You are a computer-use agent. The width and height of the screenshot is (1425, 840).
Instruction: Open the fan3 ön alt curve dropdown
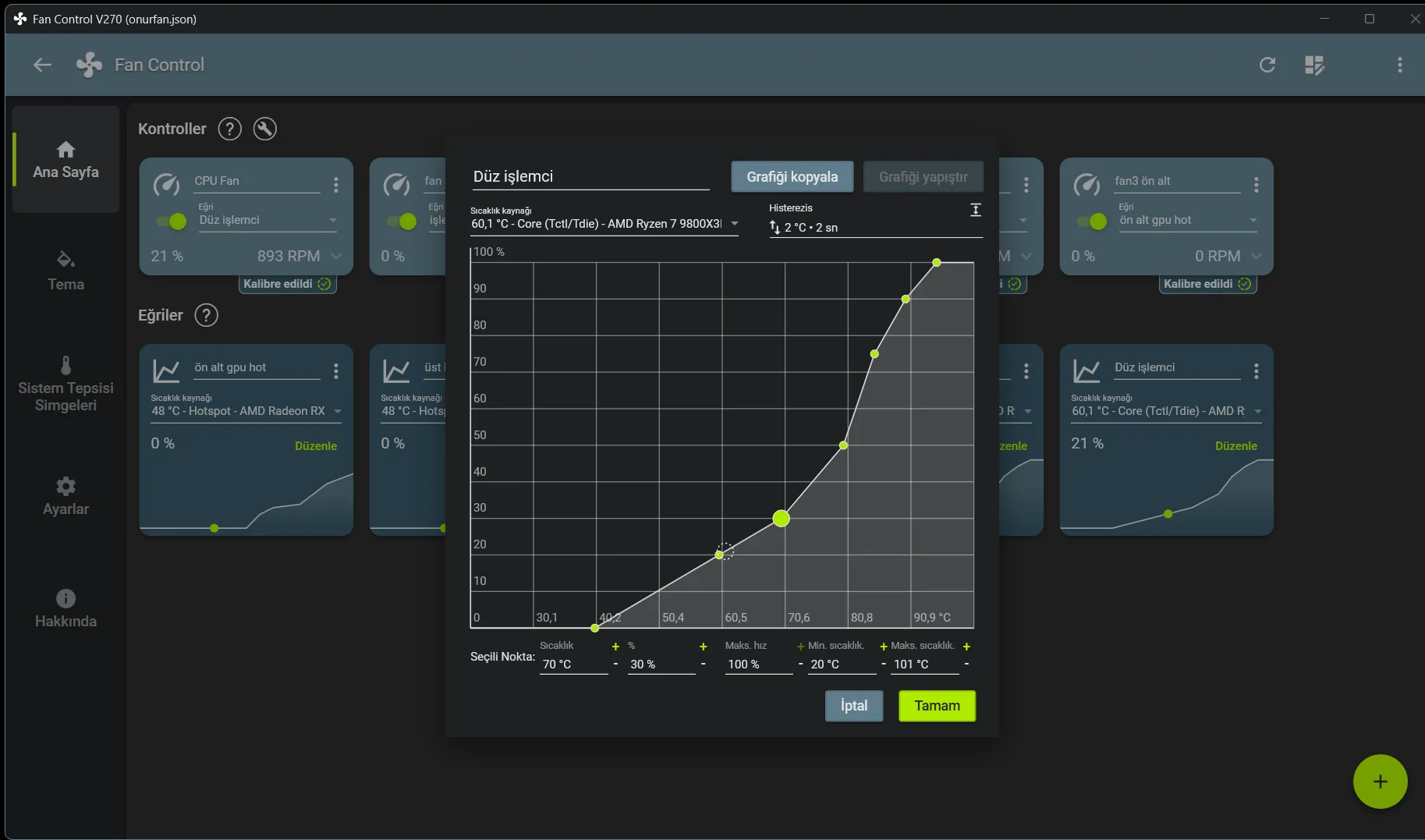pos(1189,221)
